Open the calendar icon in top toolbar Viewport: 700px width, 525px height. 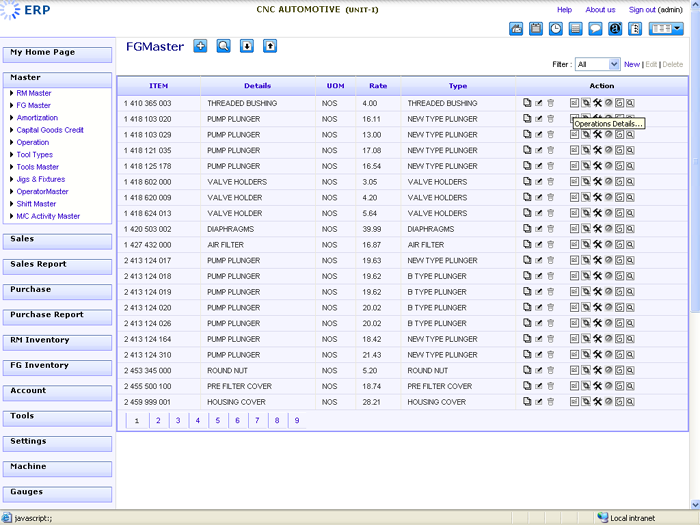536,29
